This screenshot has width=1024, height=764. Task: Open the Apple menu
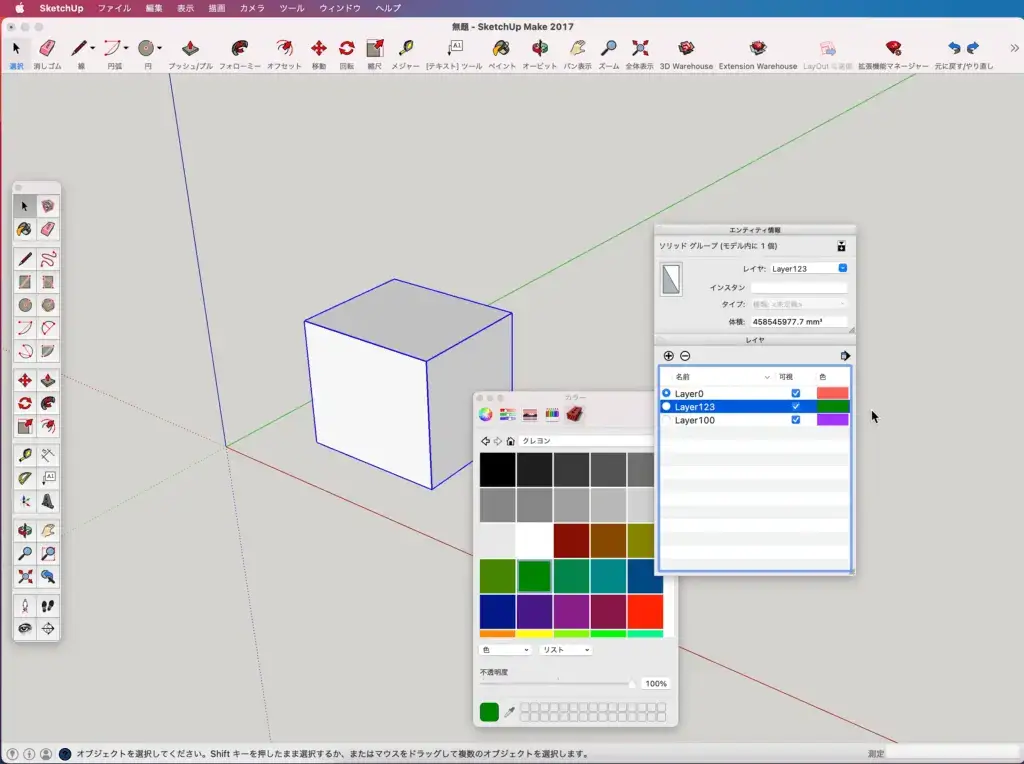pos(20,8)
